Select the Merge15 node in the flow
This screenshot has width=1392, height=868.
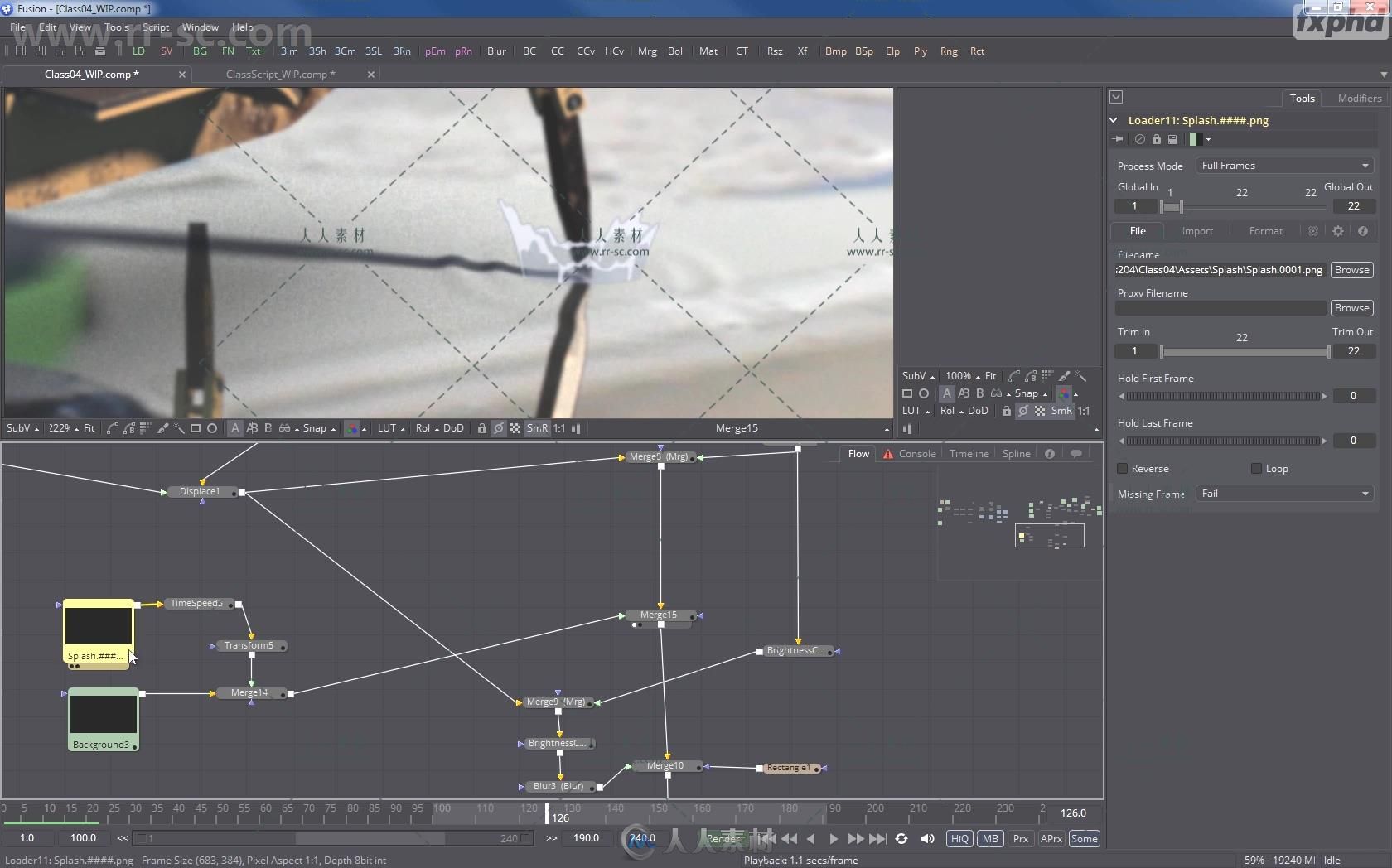click(659, 615)
